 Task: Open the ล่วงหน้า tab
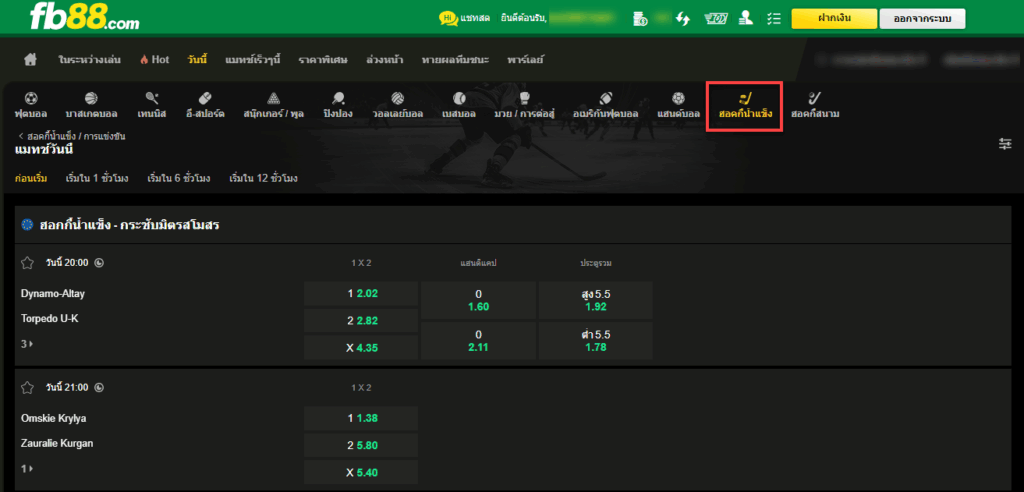click(385, 59)
